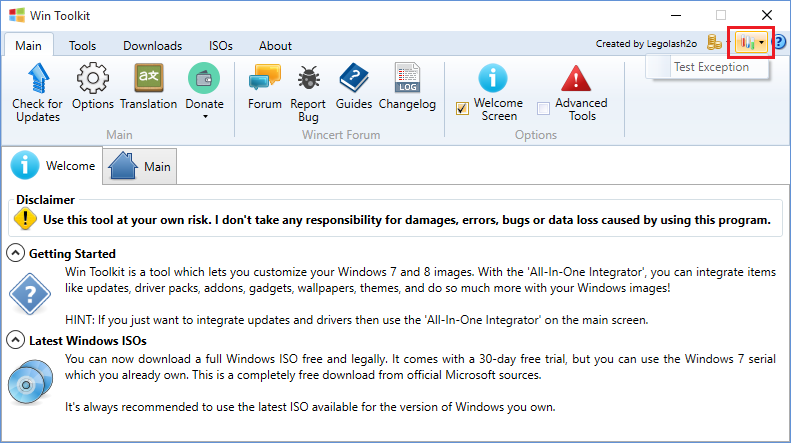The width and height of the screenshot is (791, 444).
Task: Open the Downloads ribbon tab
Action: [152, 45]
